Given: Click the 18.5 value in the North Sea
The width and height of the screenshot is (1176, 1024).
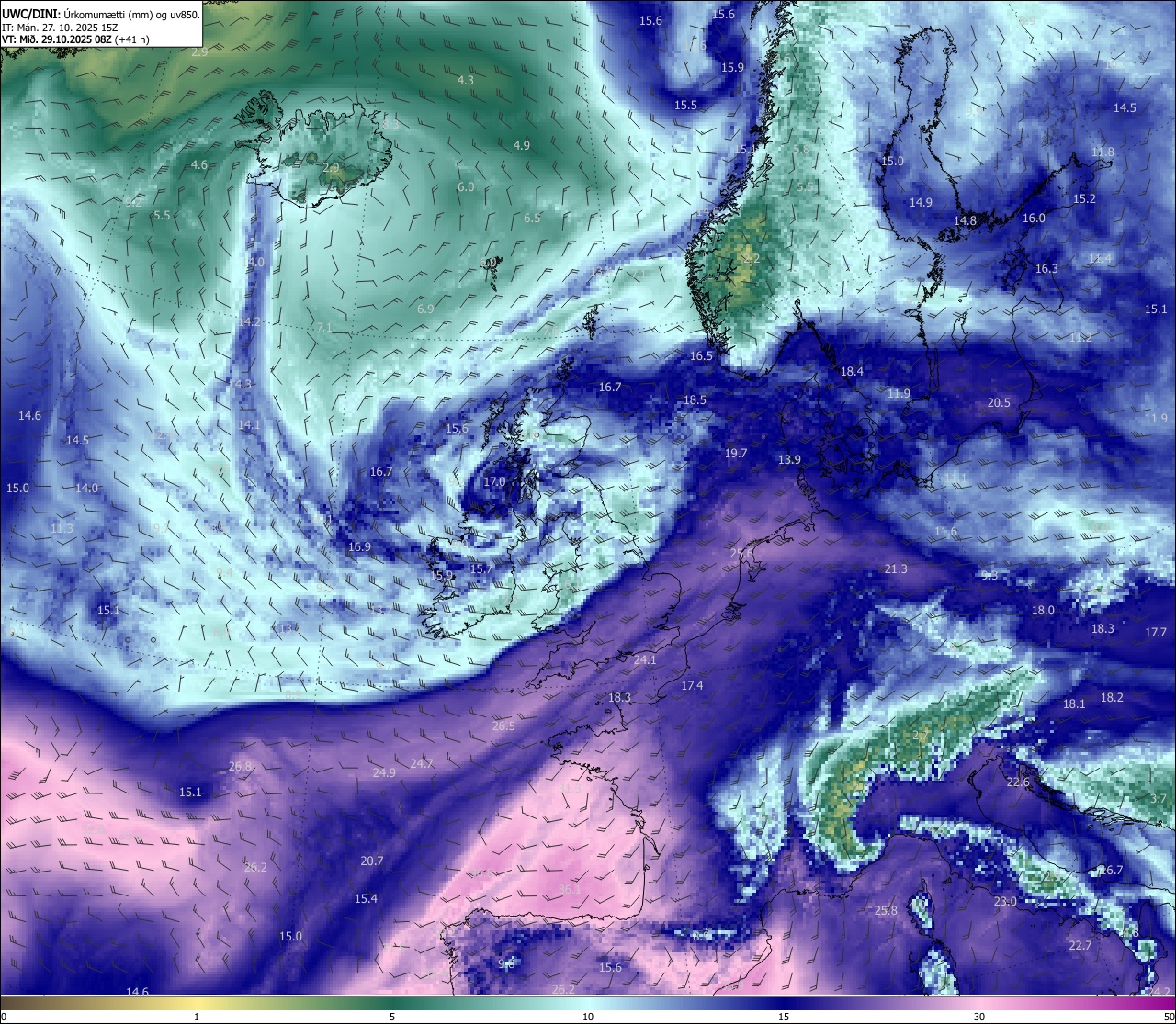Looking at the screenshot, I should [x=695, y=399].
